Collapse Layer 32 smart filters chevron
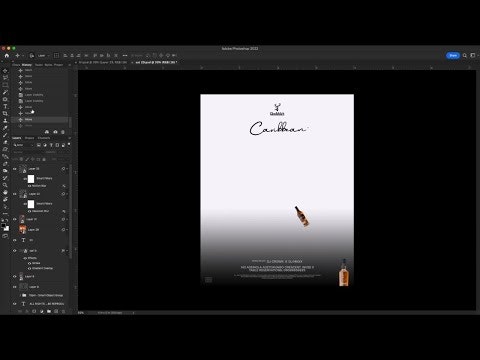Viewport: 480px width, 360px height. pos(67,194)
